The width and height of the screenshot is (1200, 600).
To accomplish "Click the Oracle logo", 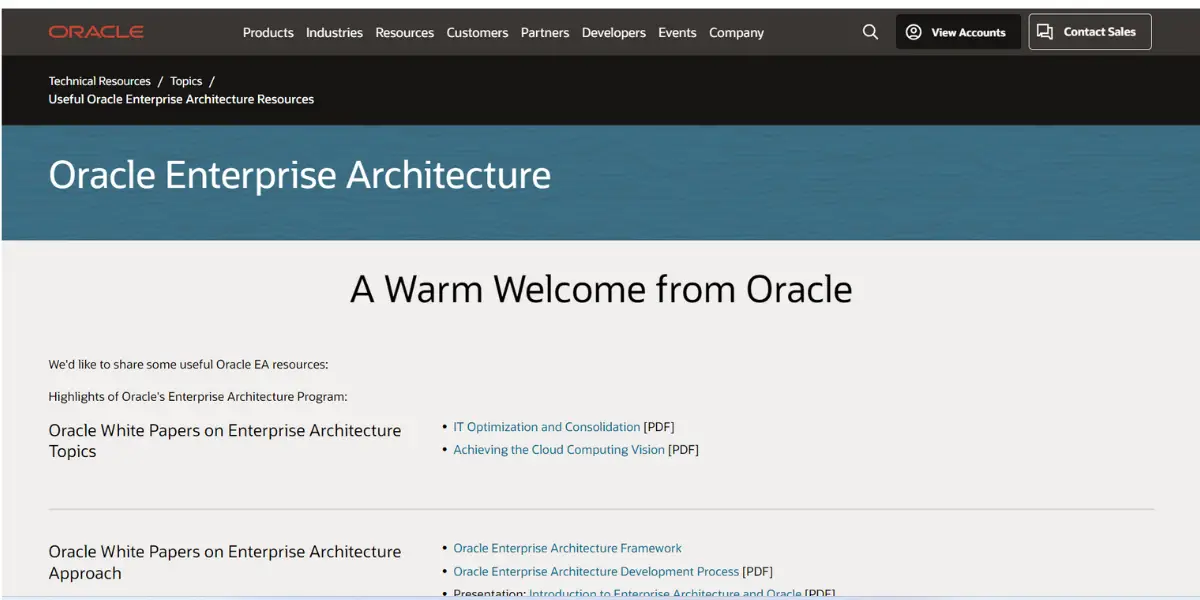I will [x=96, y=32].
